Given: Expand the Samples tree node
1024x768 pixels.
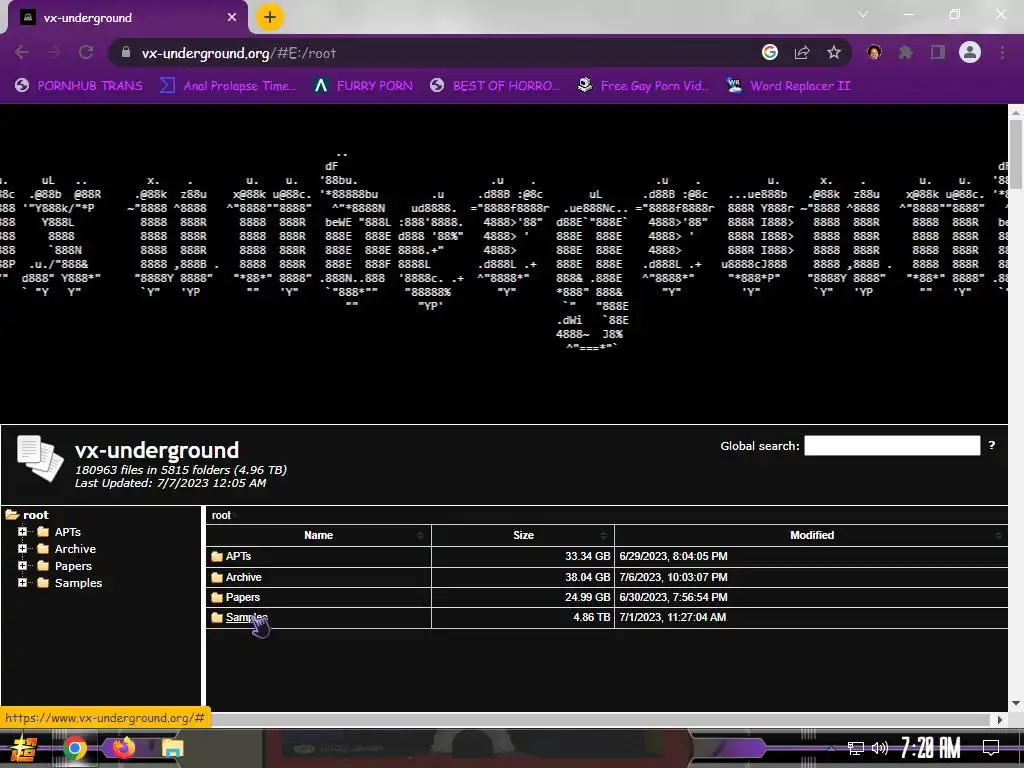Looking at the screenshot, I should click(x=22, y=583).
